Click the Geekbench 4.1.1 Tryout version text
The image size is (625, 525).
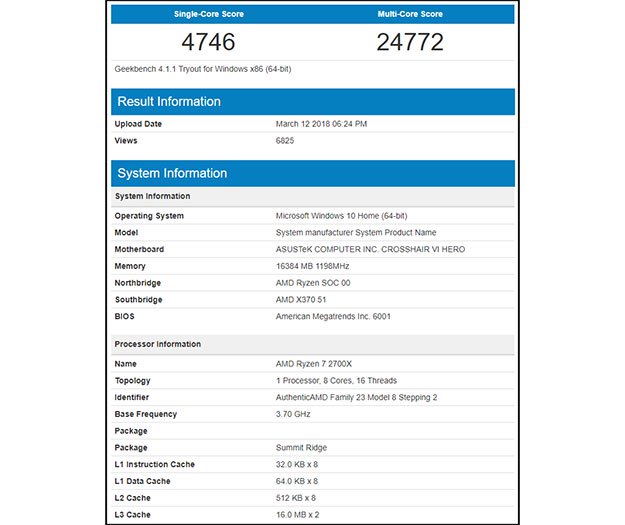click(203, 69)
